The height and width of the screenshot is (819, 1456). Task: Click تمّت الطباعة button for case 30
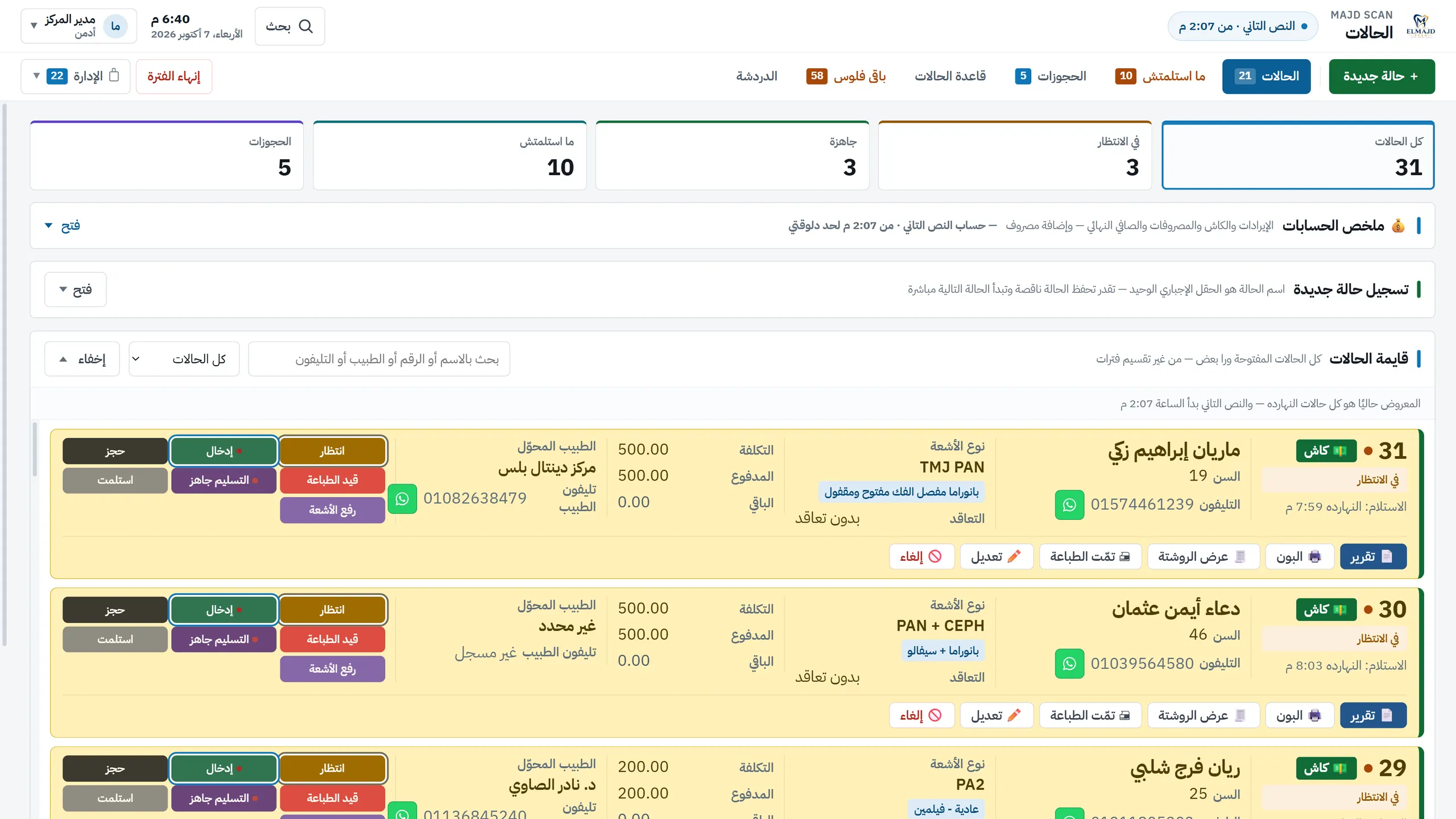(1090, 715)
